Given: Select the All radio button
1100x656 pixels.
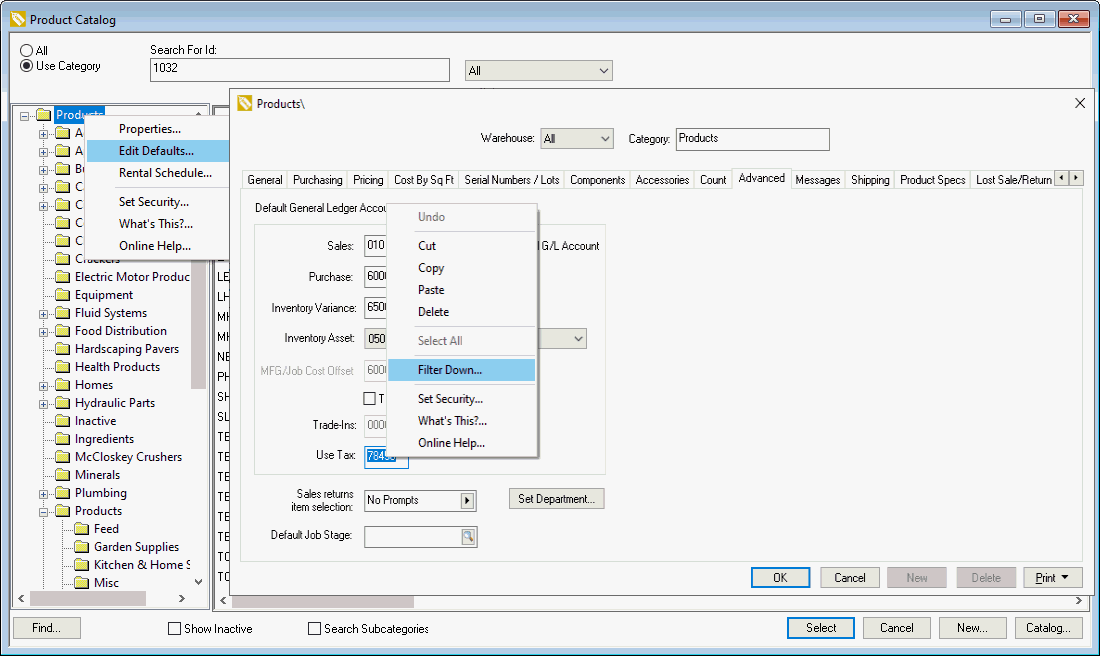Looking at the screenshot, I should (x=27, y=50).
